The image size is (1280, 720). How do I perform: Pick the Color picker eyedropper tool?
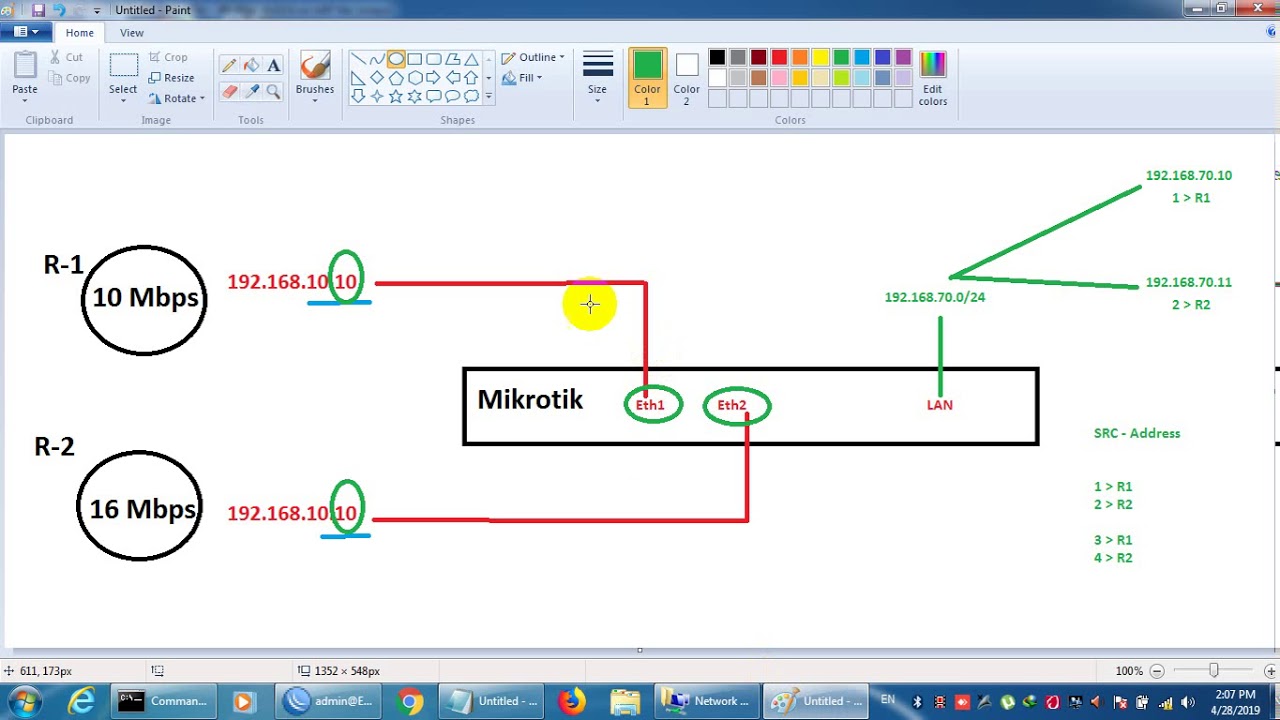click(x=251, y=91)
